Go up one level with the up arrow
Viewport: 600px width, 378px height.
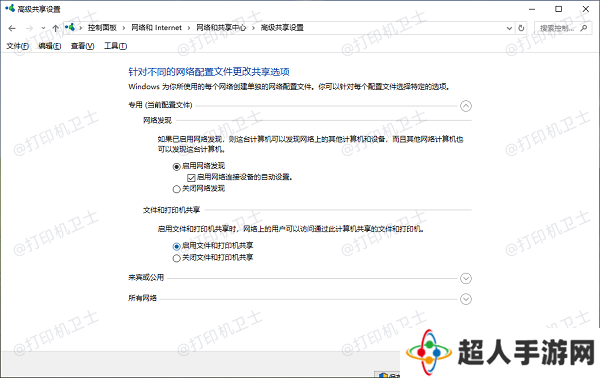55,28
